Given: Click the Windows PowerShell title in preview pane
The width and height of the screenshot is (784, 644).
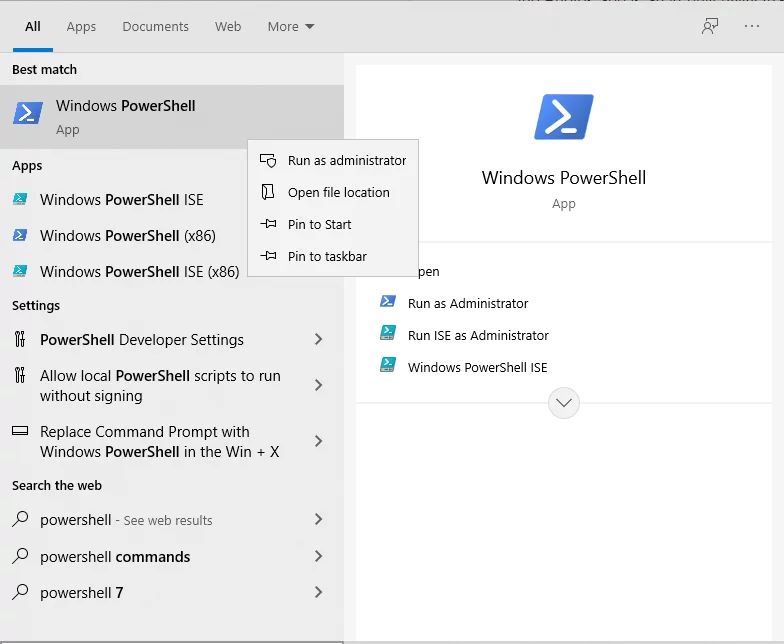Looking at the screenshot, I should point(564,178).
